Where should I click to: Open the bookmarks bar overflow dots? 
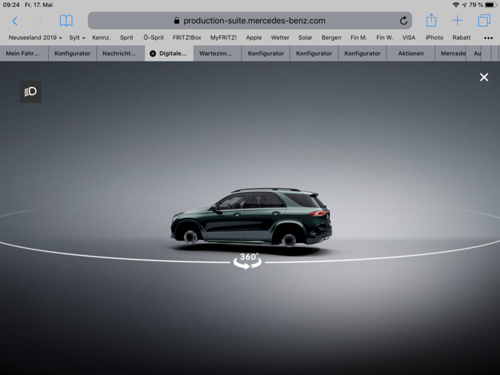(x=488, y=38)
